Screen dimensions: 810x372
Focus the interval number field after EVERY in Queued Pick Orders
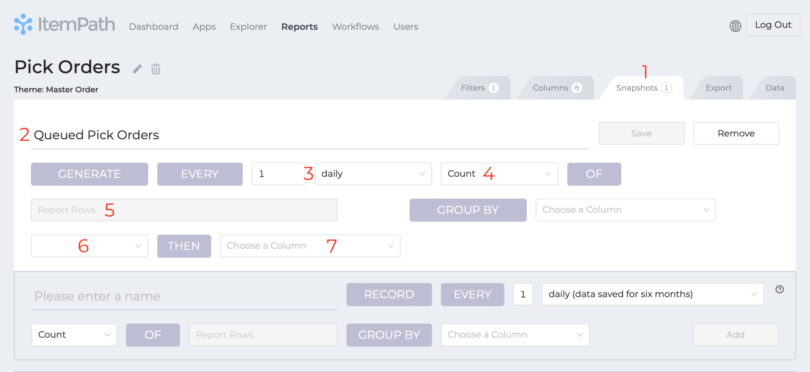pos(278,174)
